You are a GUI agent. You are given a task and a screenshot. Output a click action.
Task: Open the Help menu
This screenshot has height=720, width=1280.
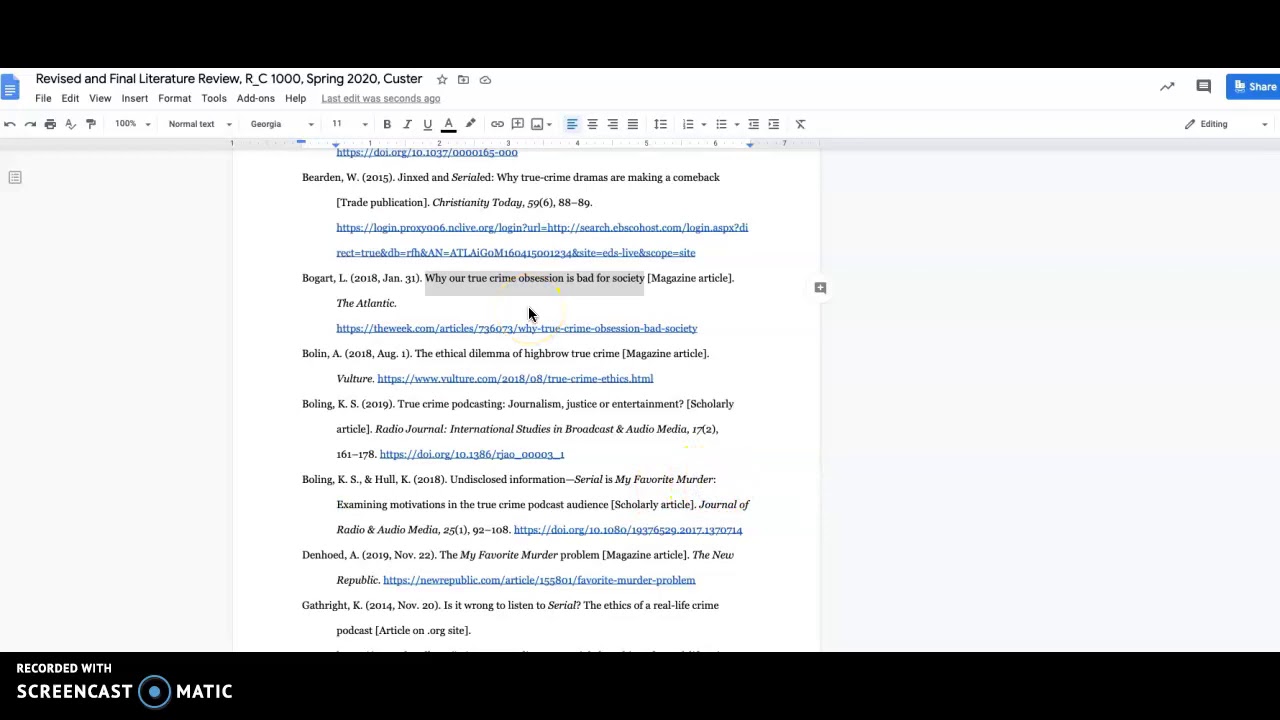[x=295, y=98]
